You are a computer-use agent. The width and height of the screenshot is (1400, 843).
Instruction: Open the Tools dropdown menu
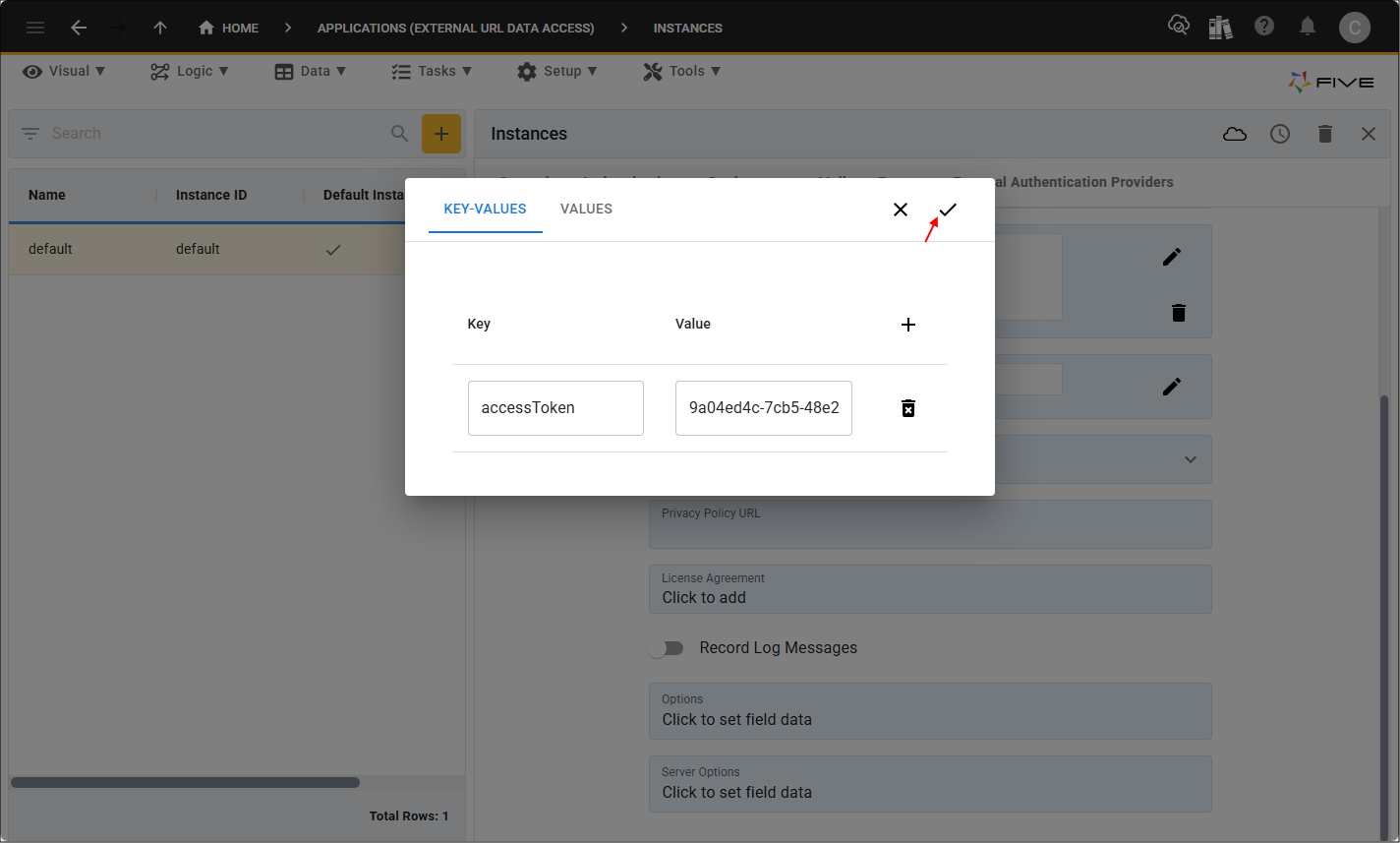coord(681,71)
